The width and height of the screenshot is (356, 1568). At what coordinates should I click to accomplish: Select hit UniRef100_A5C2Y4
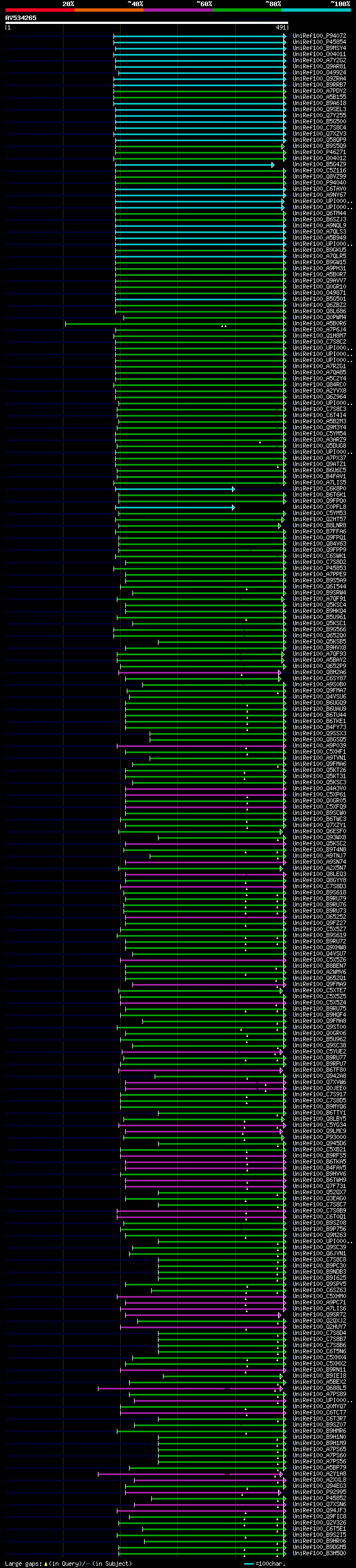pyautogui.click(x=319, y=379)
